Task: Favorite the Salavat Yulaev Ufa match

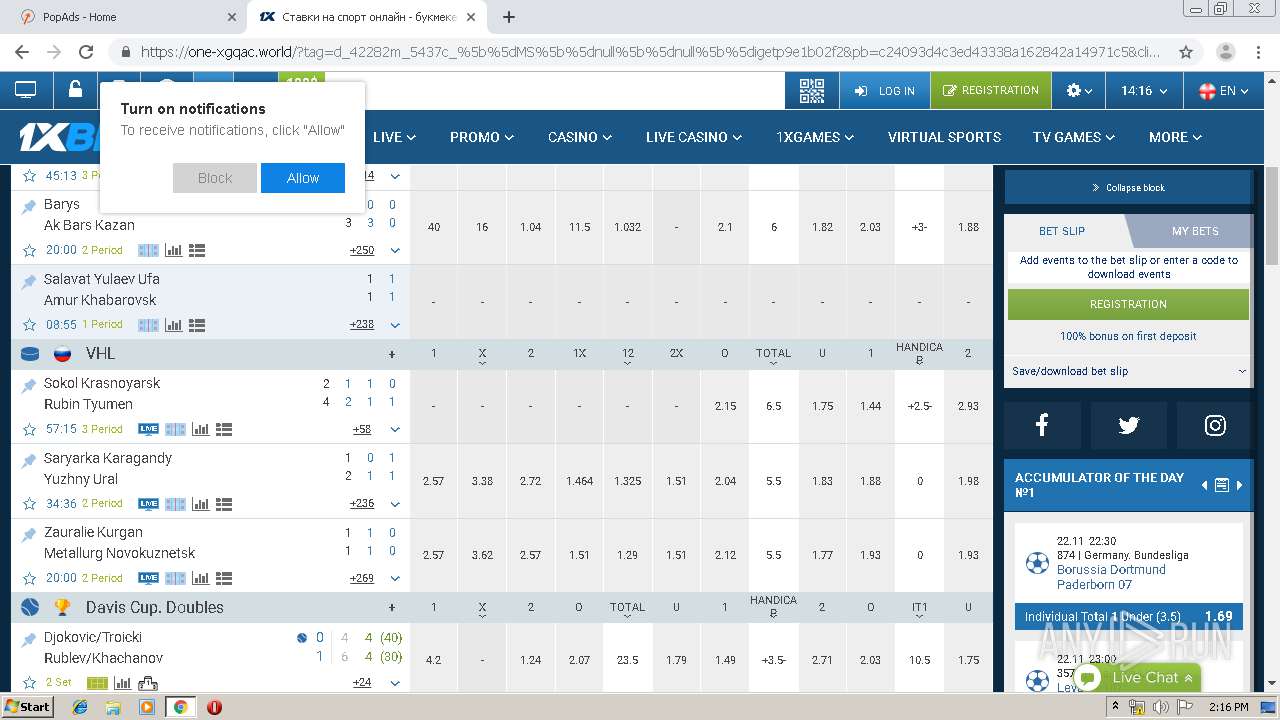Action: pos(29,325)
